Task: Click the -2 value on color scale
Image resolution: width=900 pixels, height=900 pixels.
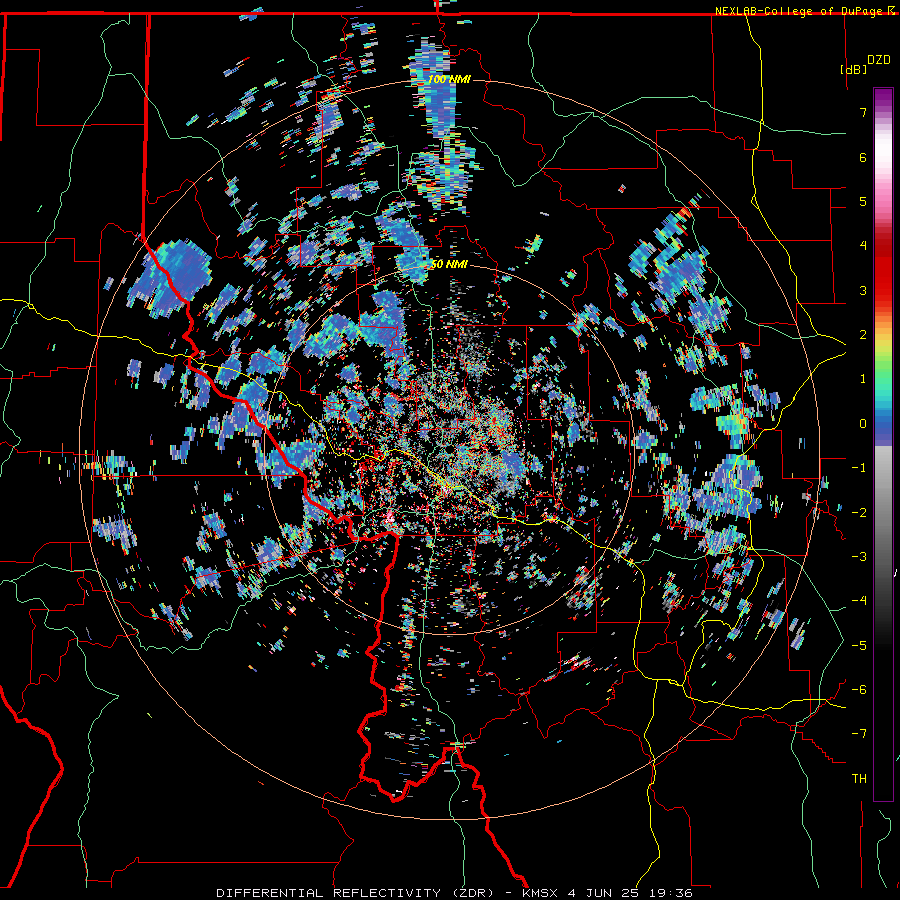Action: tap(859, 513)
